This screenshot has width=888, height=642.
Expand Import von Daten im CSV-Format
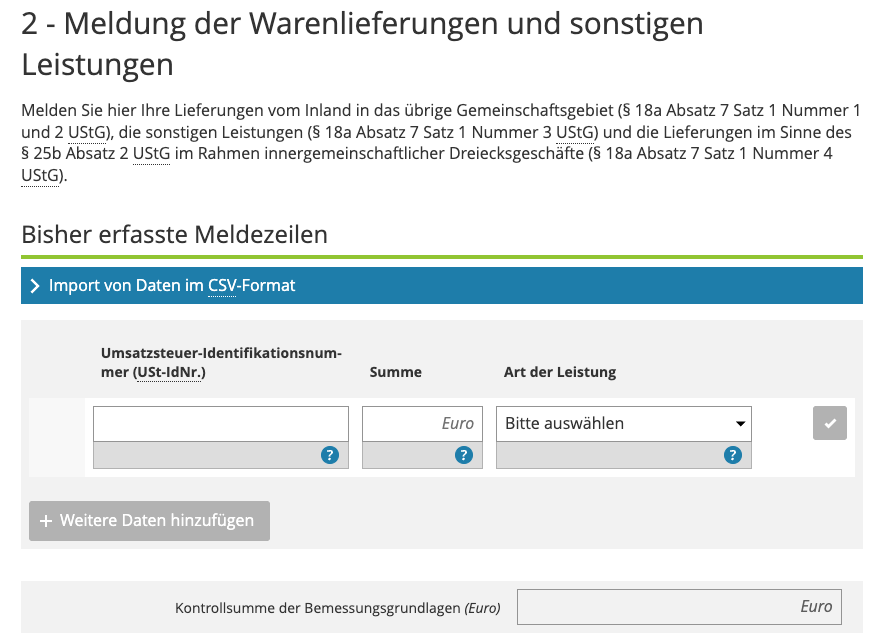pyautogui.click(x=442, y=285)
